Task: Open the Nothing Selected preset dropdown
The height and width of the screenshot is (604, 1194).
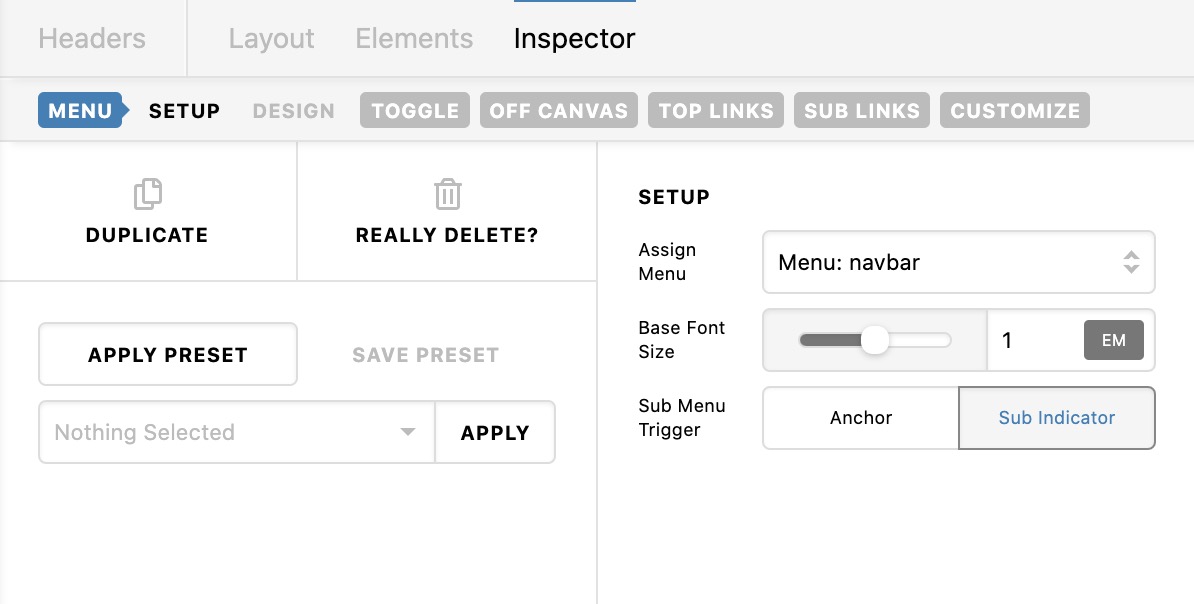Action: pyautogui.click(x=237, y=432)
